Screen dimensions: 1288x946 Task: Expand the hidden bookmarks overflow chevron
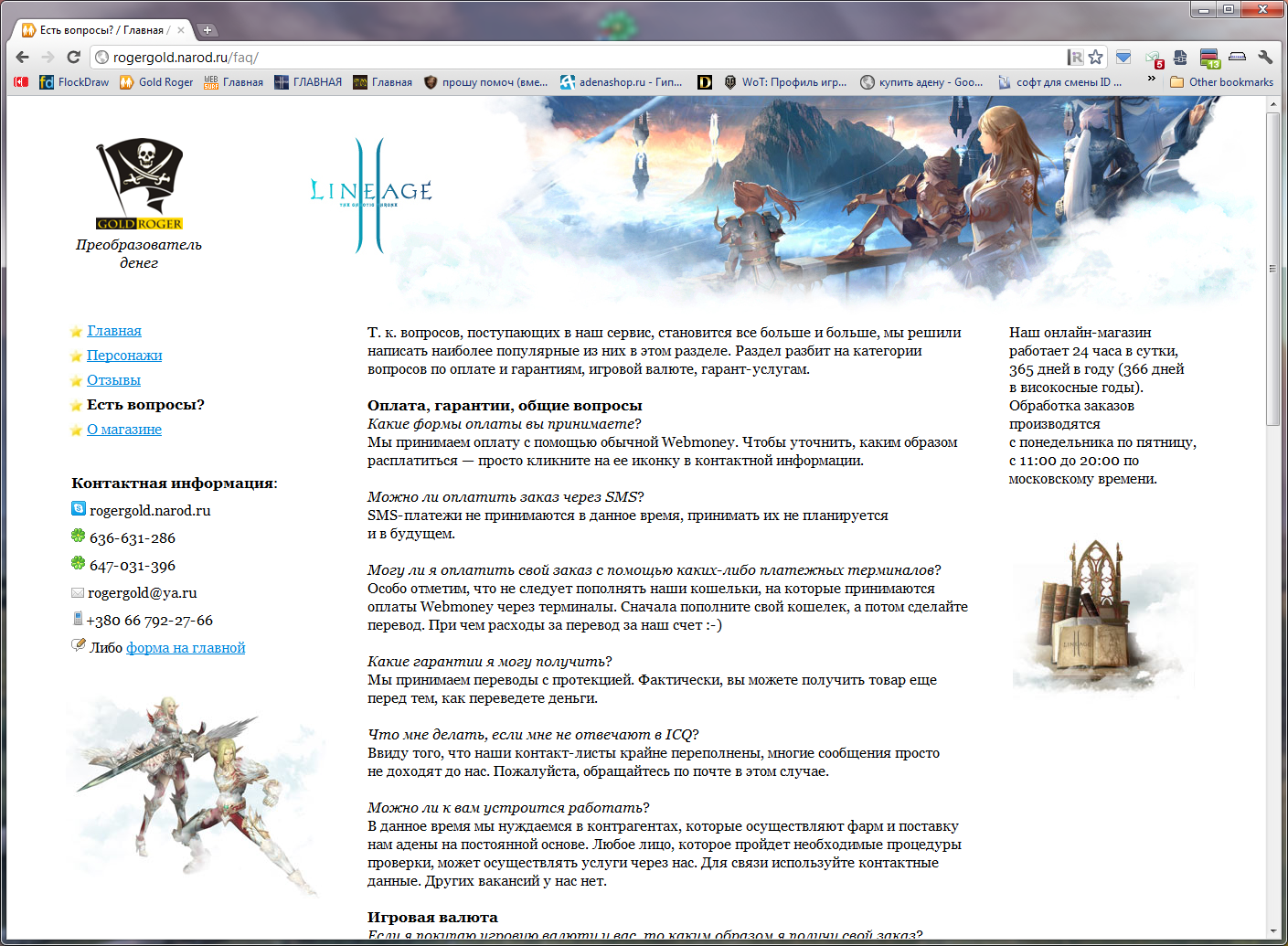(1151, 80)
